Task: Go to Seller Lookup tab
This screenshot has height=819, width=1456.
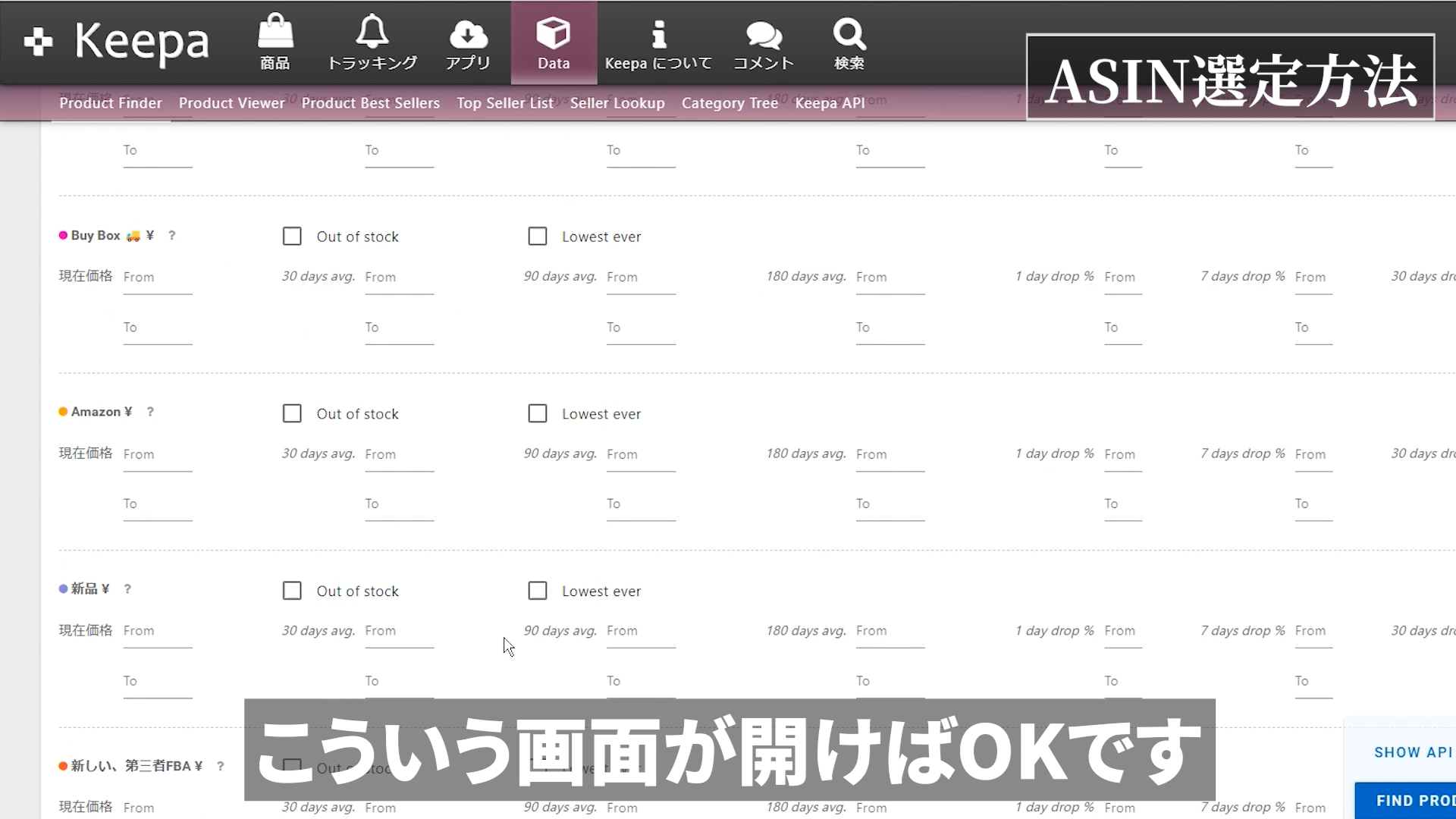Action: pyautogui.click(x=617, y=103)
